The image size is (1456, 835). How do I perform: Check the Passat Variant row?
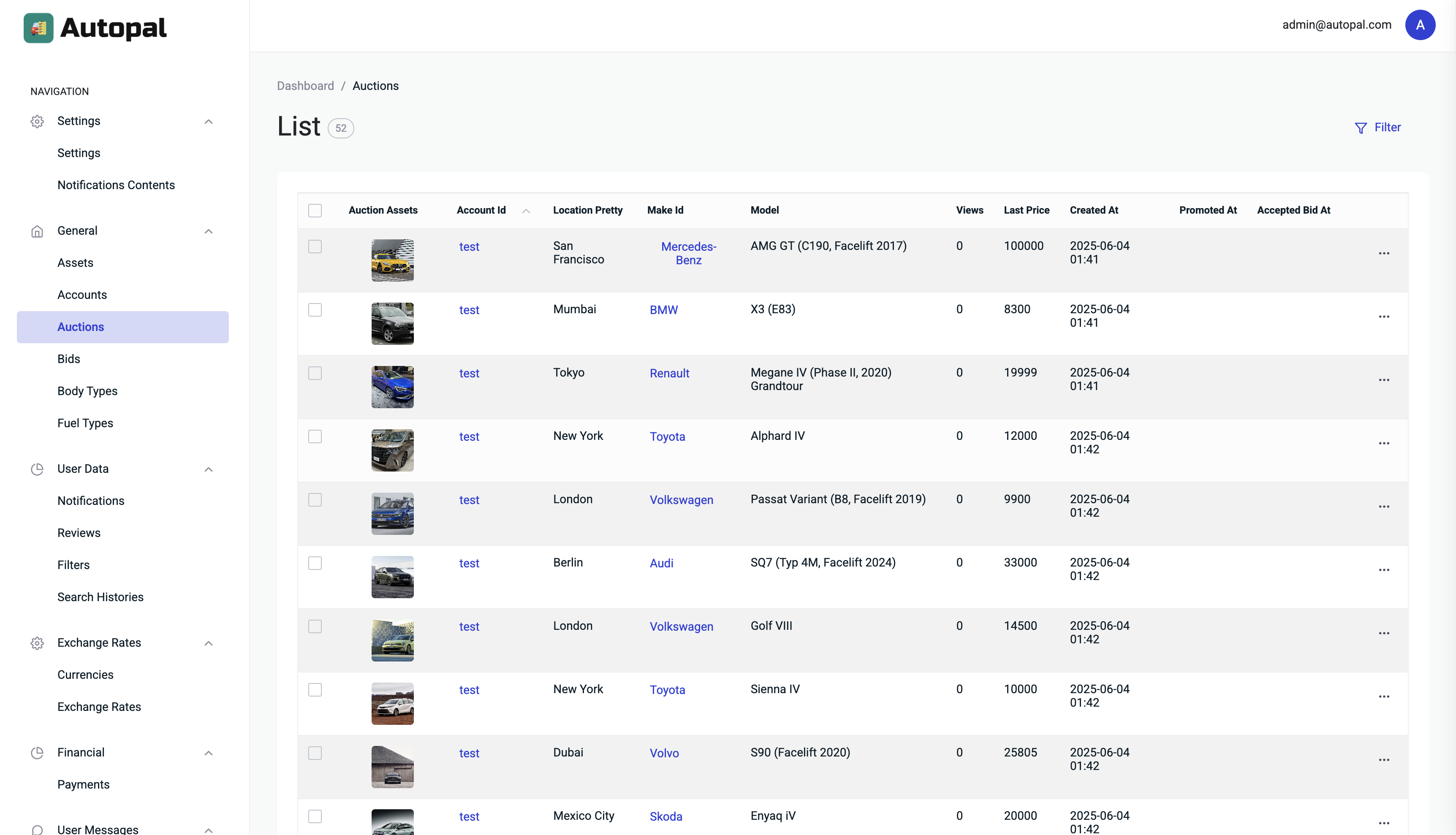pos(315,500)
